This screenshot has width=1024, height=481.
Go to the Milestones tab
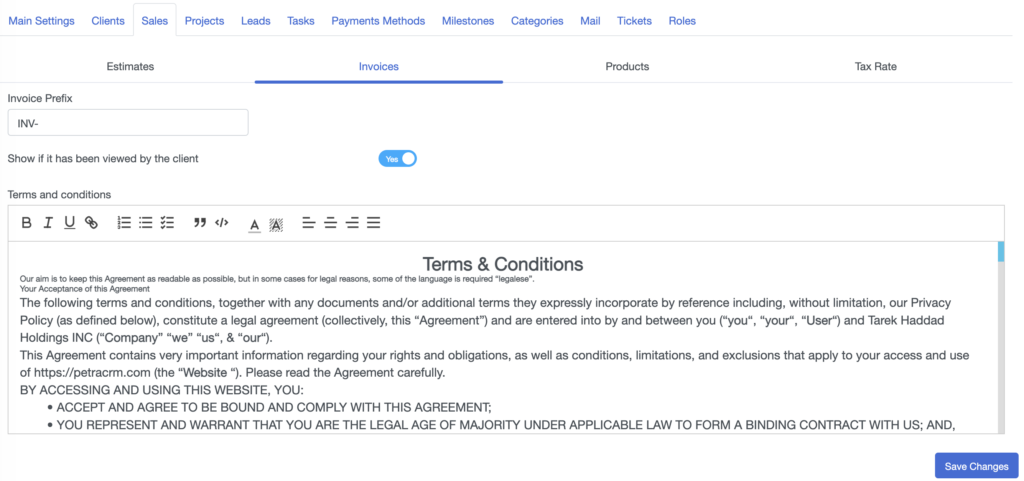pos(468,21)
